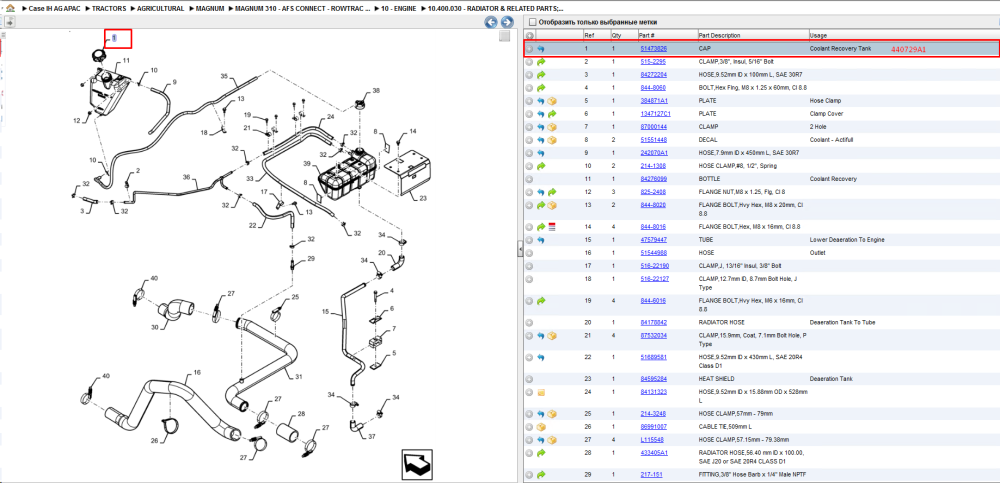Image resolution: width=1000 pixels, height=483 pixels.
Task: Select the circle marker for Ref 20 RADIATOR HOSE
Action: 529,322
